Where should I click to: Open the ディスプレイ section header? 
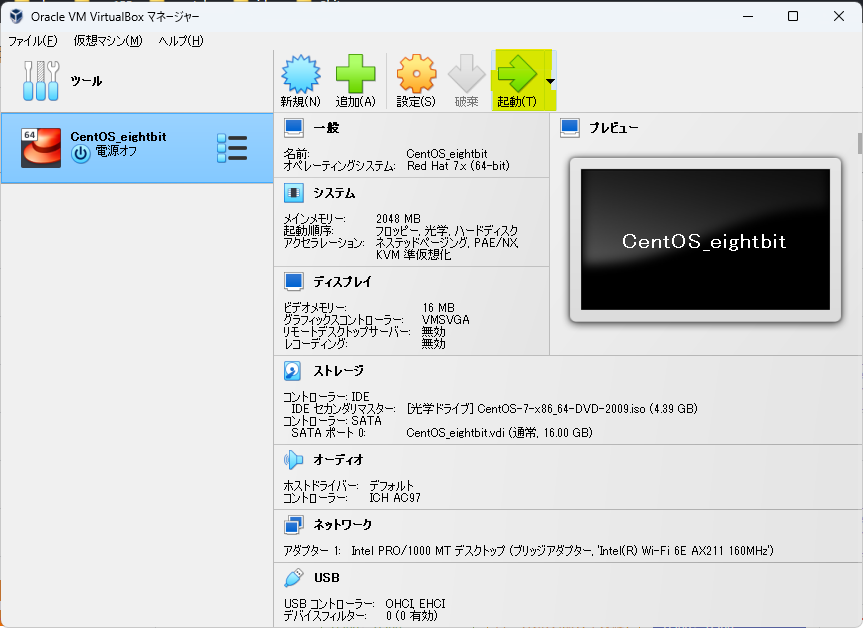[342, 282]
